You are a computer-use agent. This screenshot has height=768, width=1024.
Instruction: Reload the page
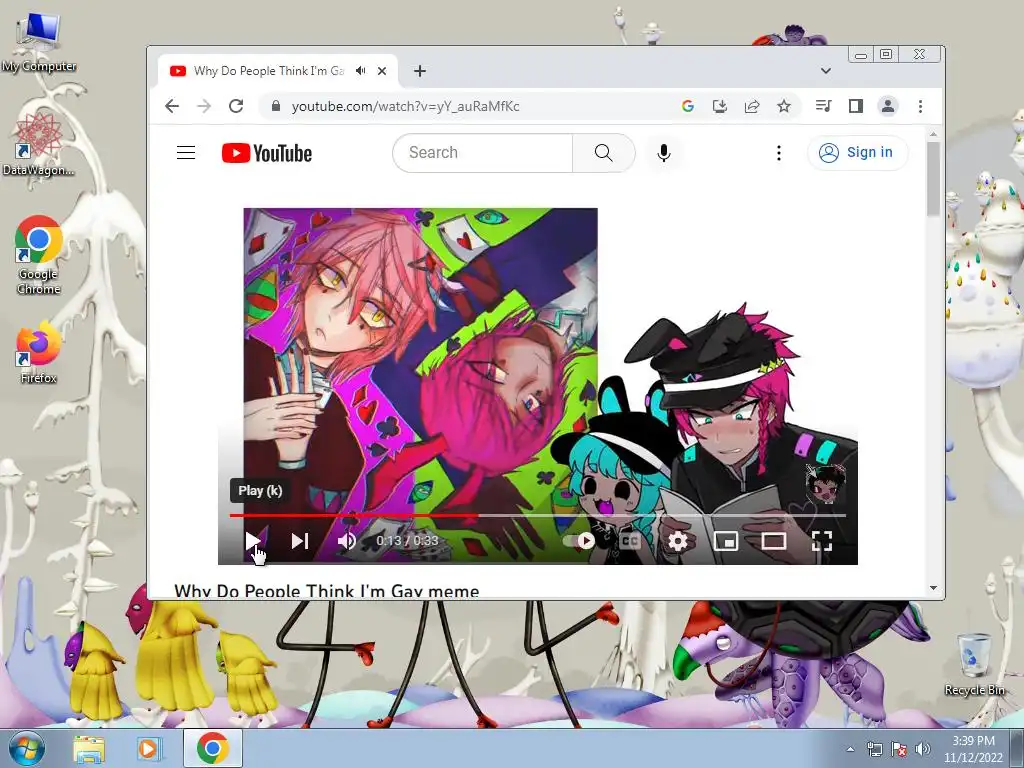coord(236,106)
